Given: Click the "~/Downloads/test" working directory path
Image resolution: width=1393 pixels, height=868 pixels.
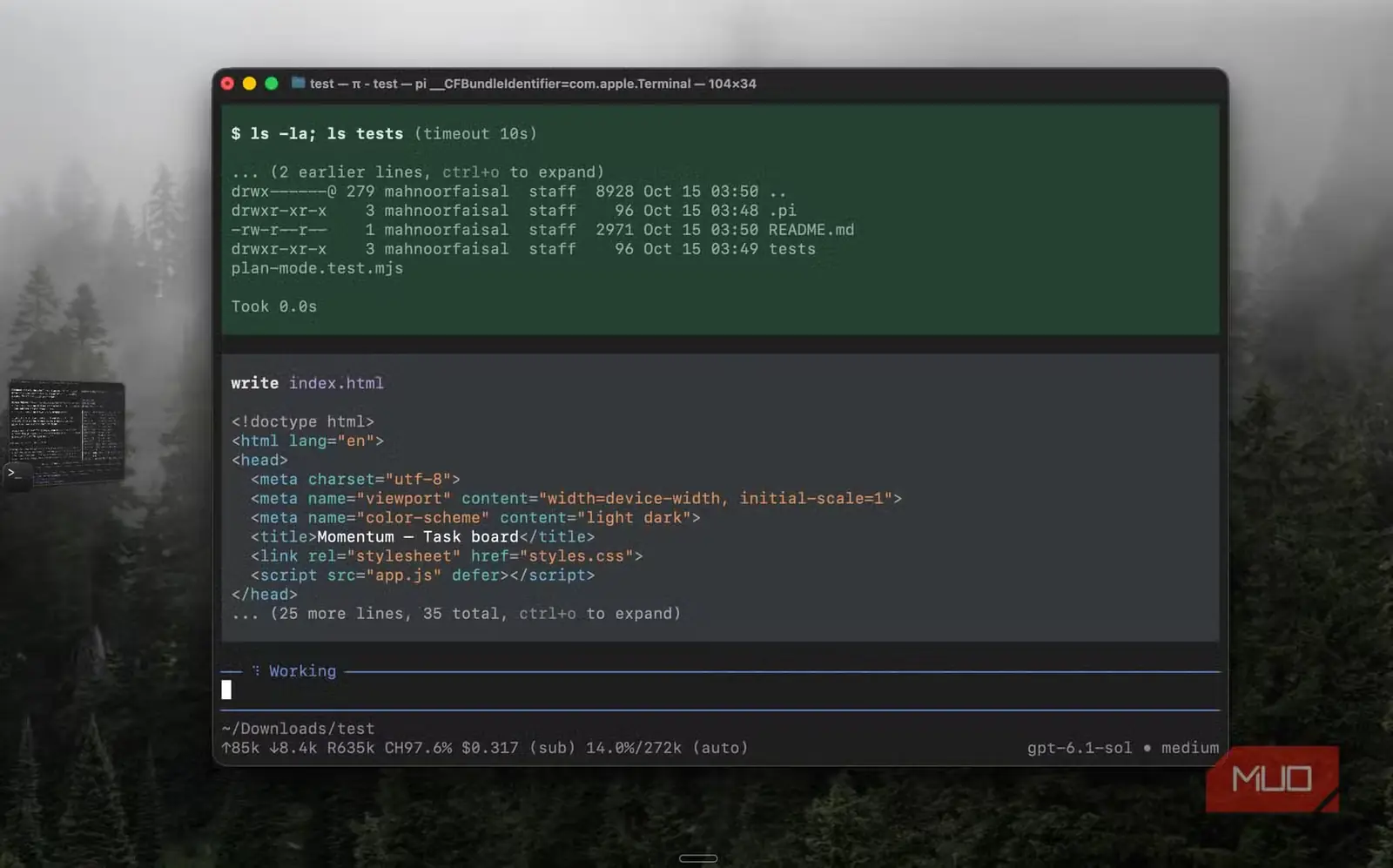Looking at the screenshot, I should tap(298, 729).
